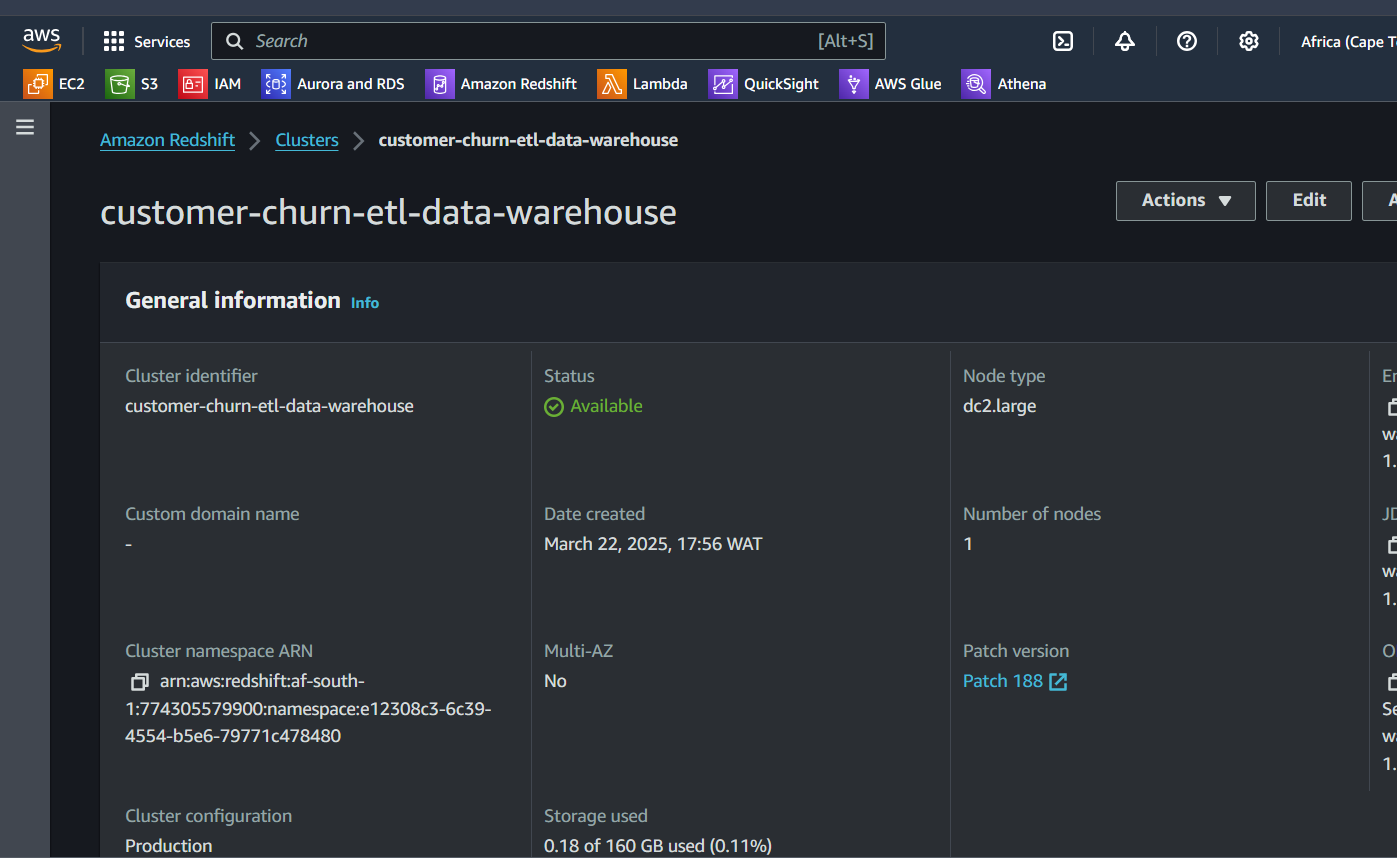Select the storage used 0.18 of 160 GB text
1397x858 pixels.
657,846
